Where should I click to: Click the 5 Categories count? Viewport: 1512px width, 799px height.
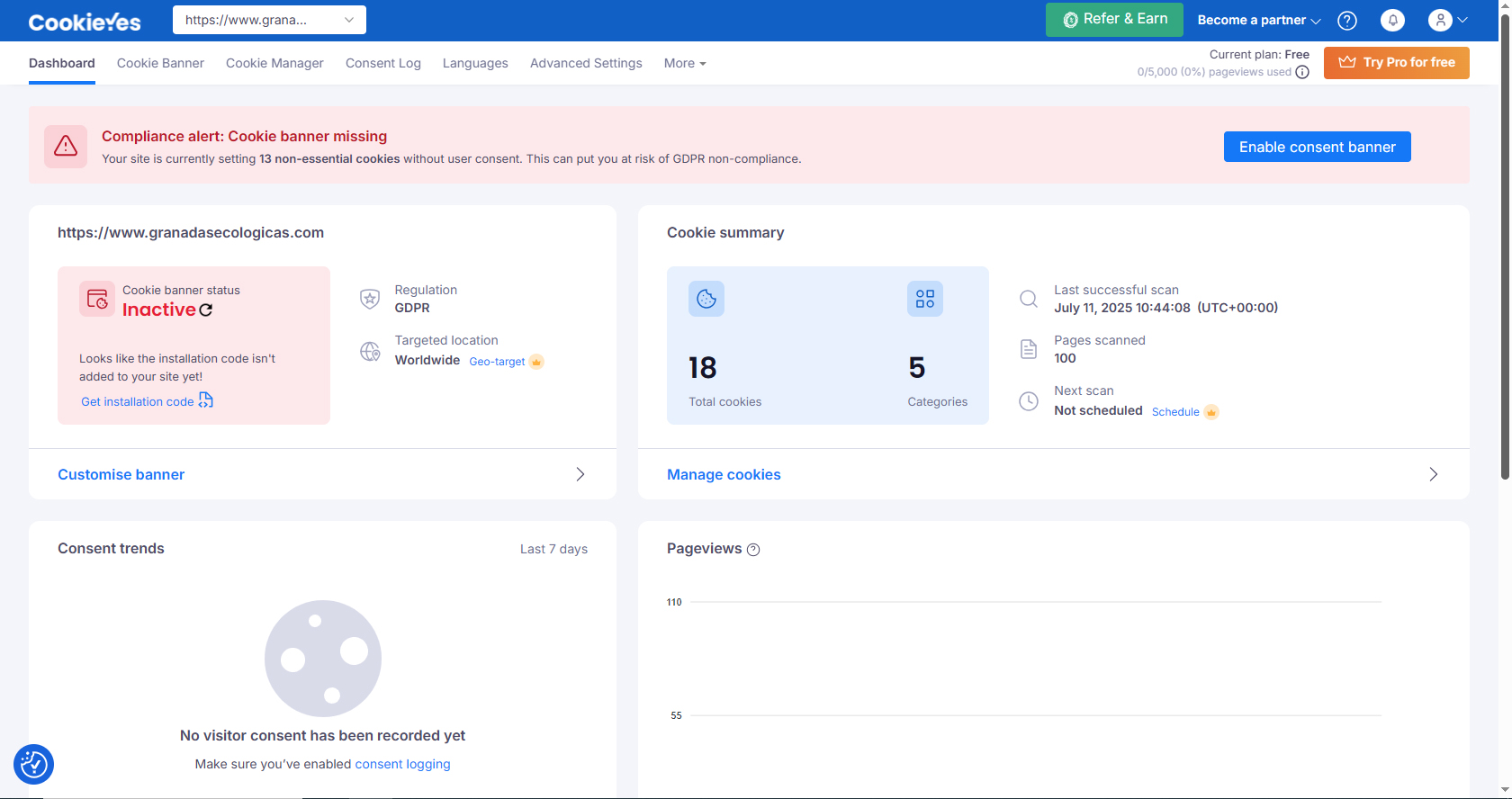[x=916, y=367]
